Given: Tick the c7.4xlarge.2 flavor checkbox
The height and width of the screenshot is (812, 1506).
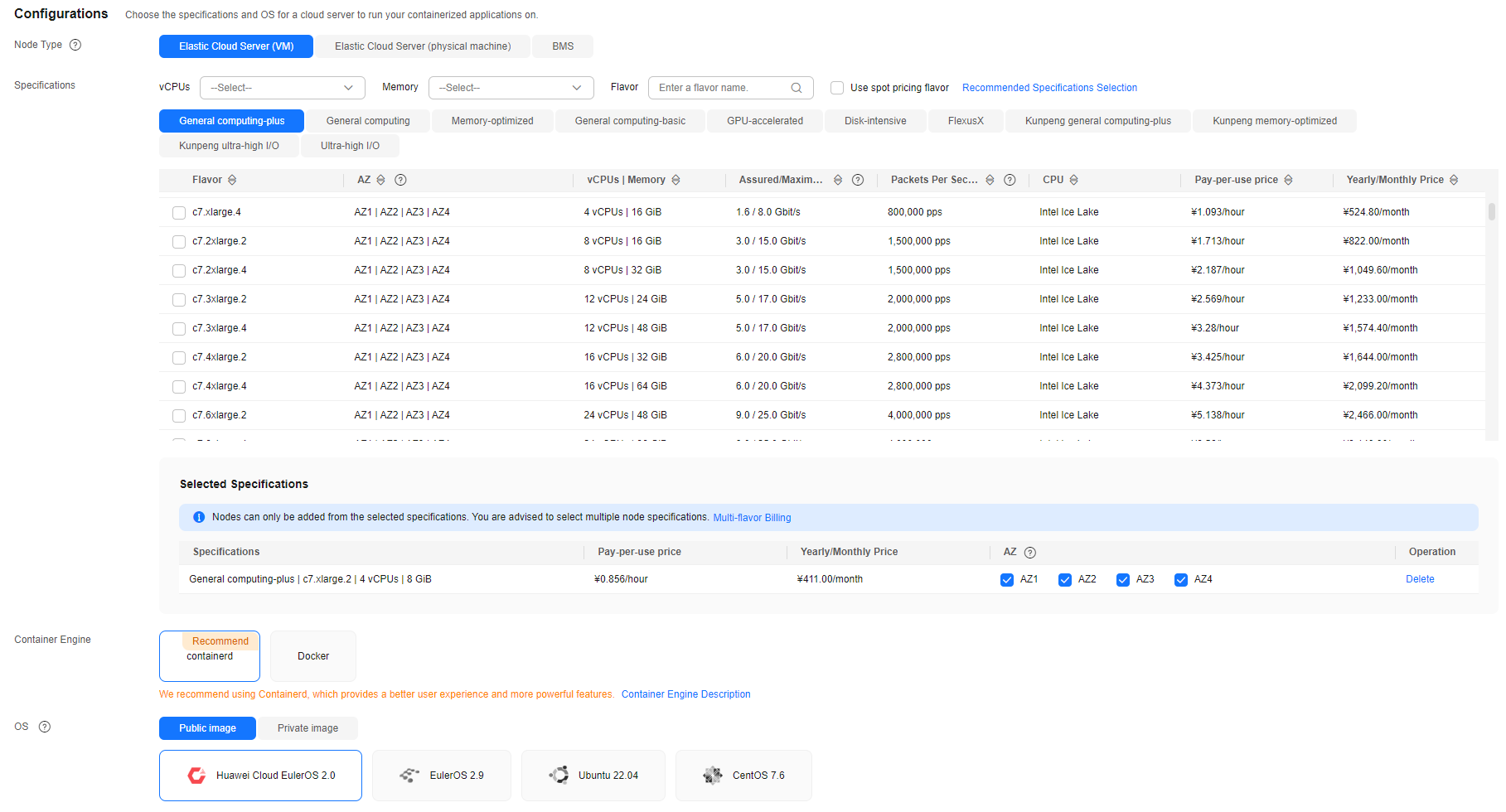Looking at the screenshot, I should click(179, 358).
